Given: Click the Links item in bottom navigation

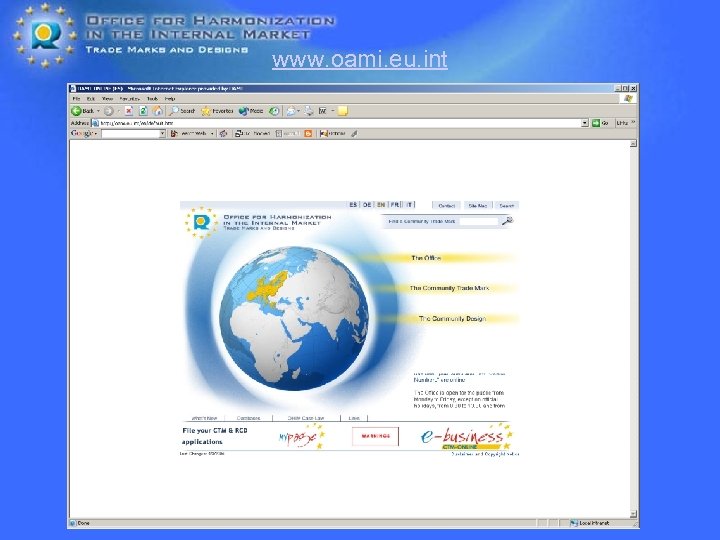Looking at the screenshot, I should 354,418.
